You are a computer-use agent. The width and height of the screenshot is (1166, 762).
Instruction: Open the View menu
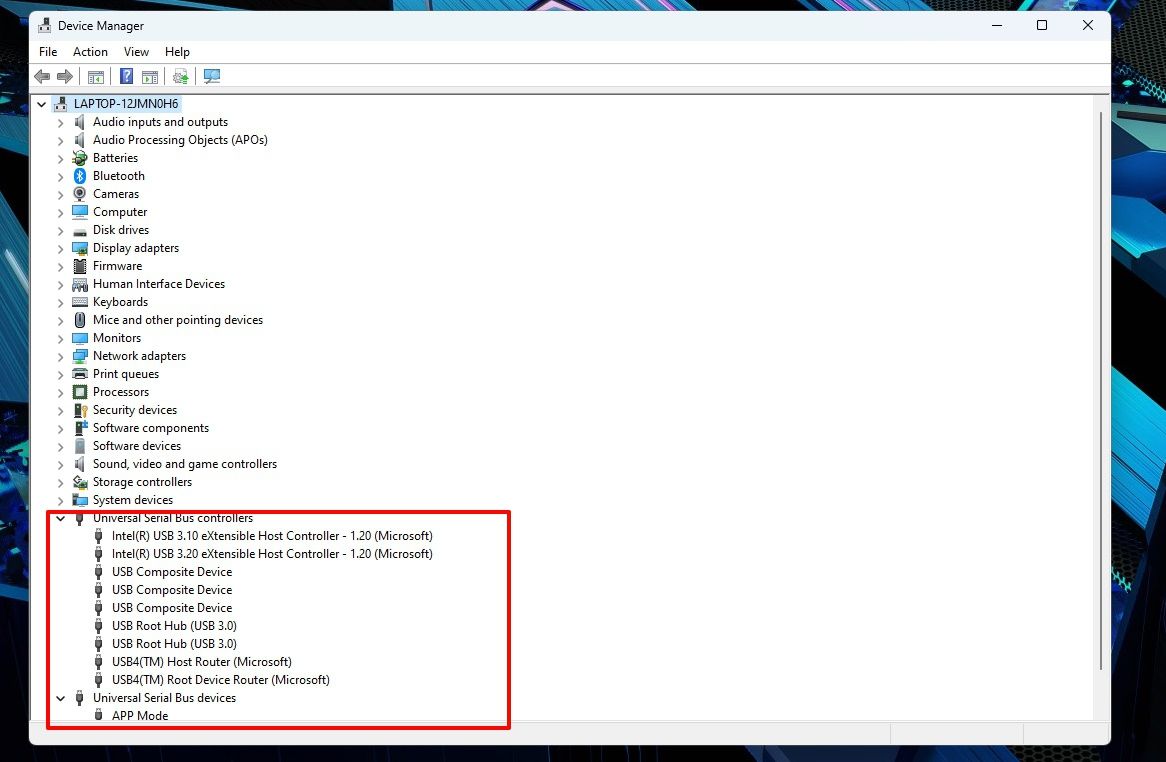pyautogui.click(x=136, y=51)
